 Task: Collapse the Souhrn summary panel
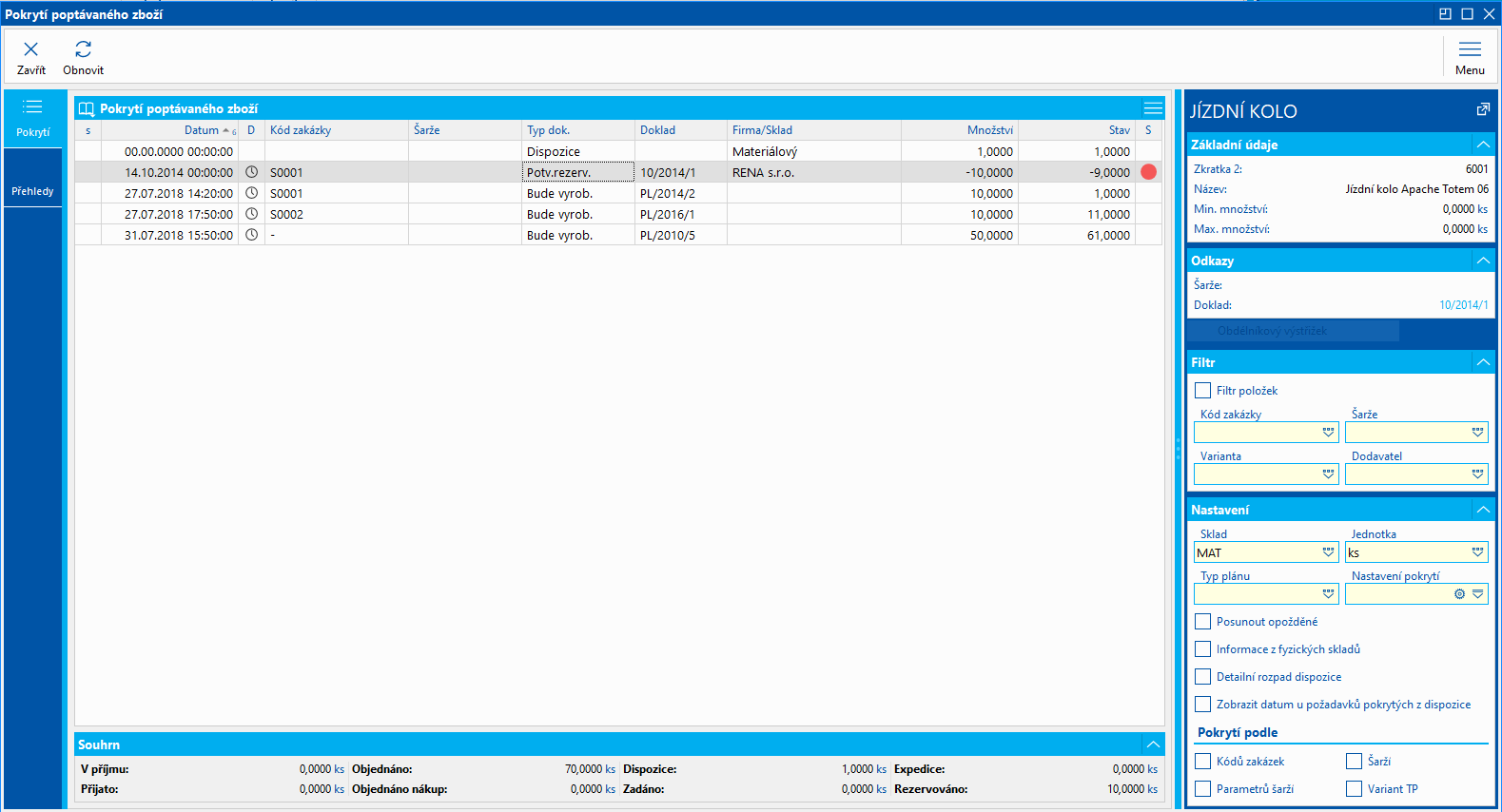click(x=1153, y=744)
